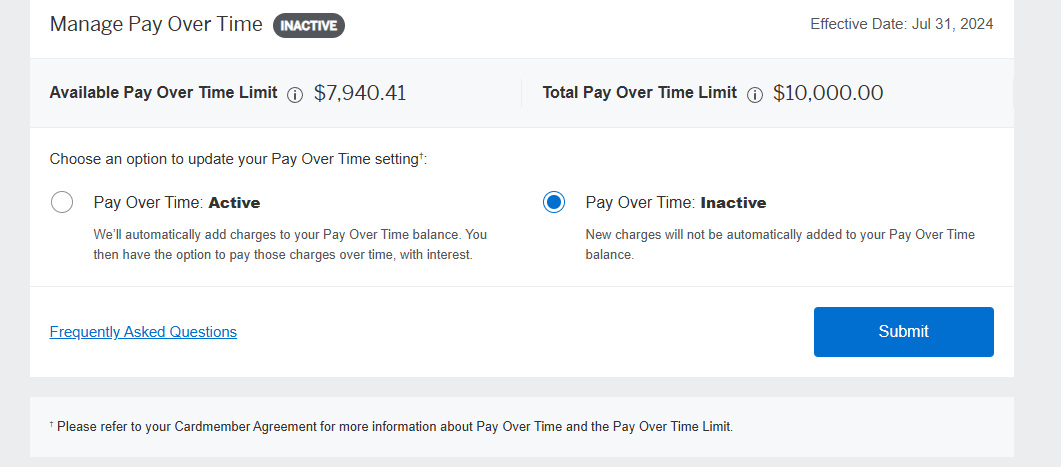Click the Effective Date Jul 31, 2024 text
The width and height of the screenshot is (1061, 468).
click(x=901, y=24)
